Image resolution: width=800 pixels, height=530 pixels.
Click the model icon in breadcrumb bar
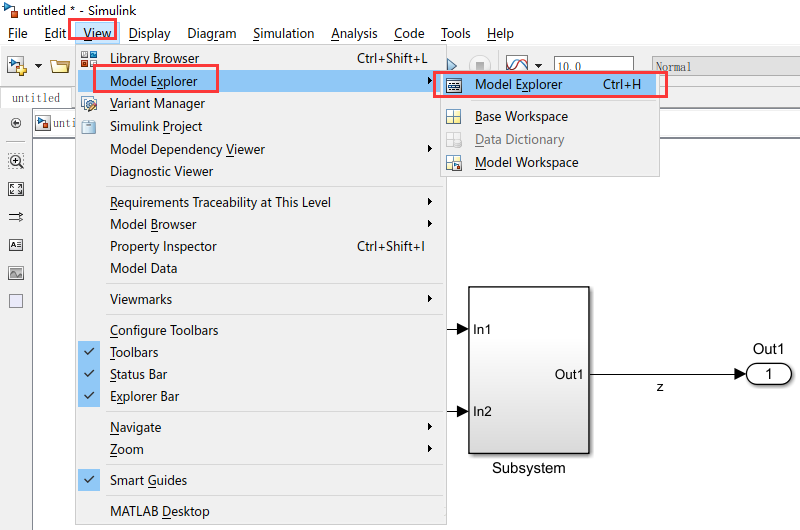click(x=43, y=123)
